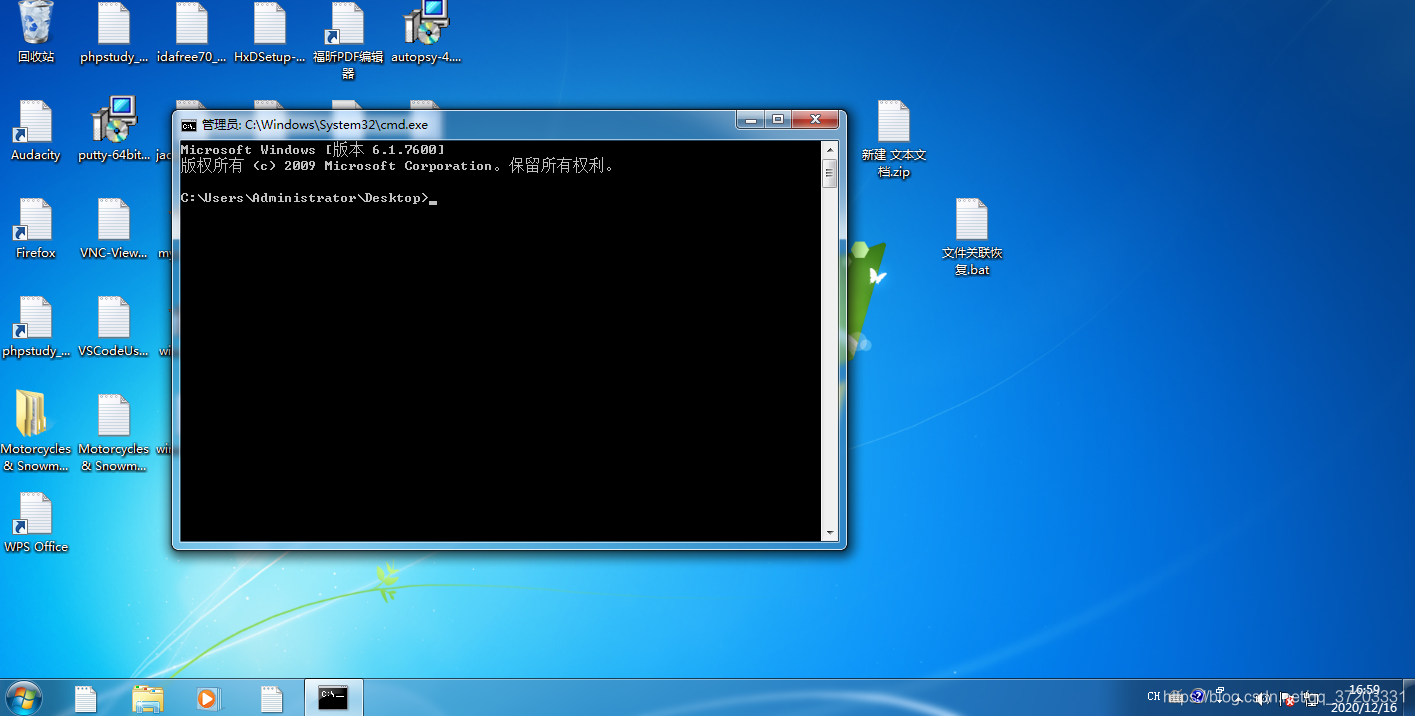Select the phpstudy_ shortcut below Firefox
This screenshot has height=716, width=1415.
[36, 326]
